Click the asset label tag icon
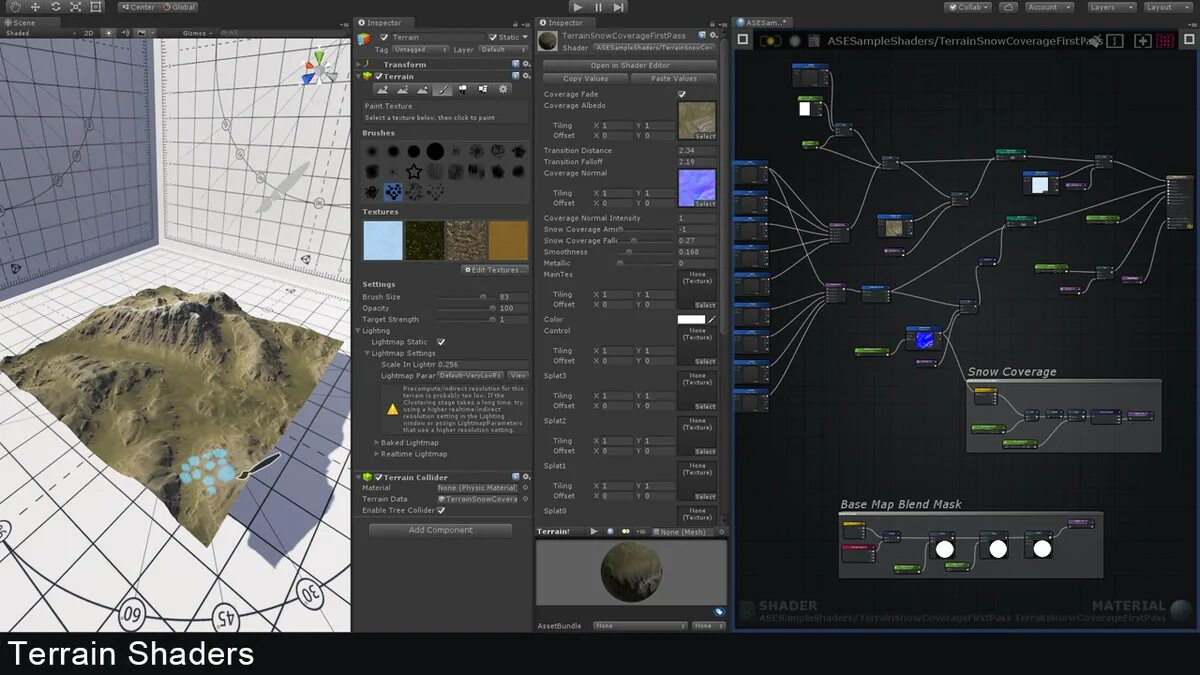 point(719,612)
